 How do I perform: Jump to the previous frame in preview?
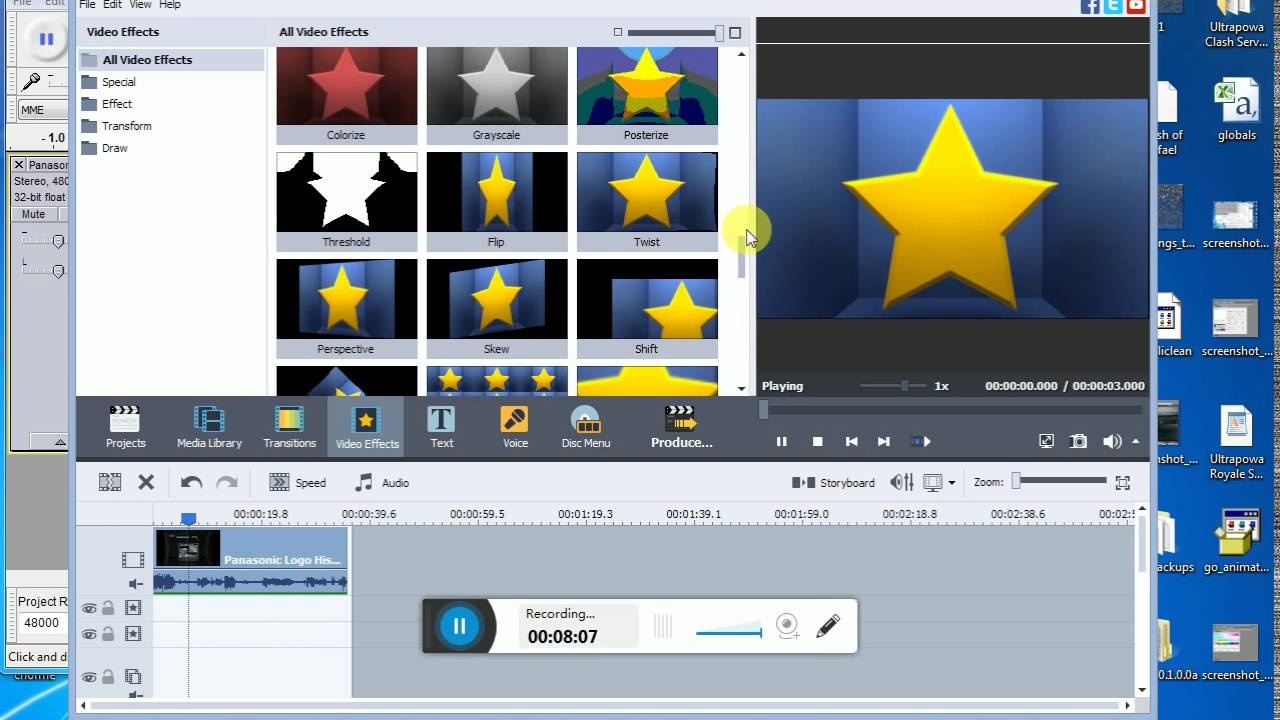[x=852, y=441]
